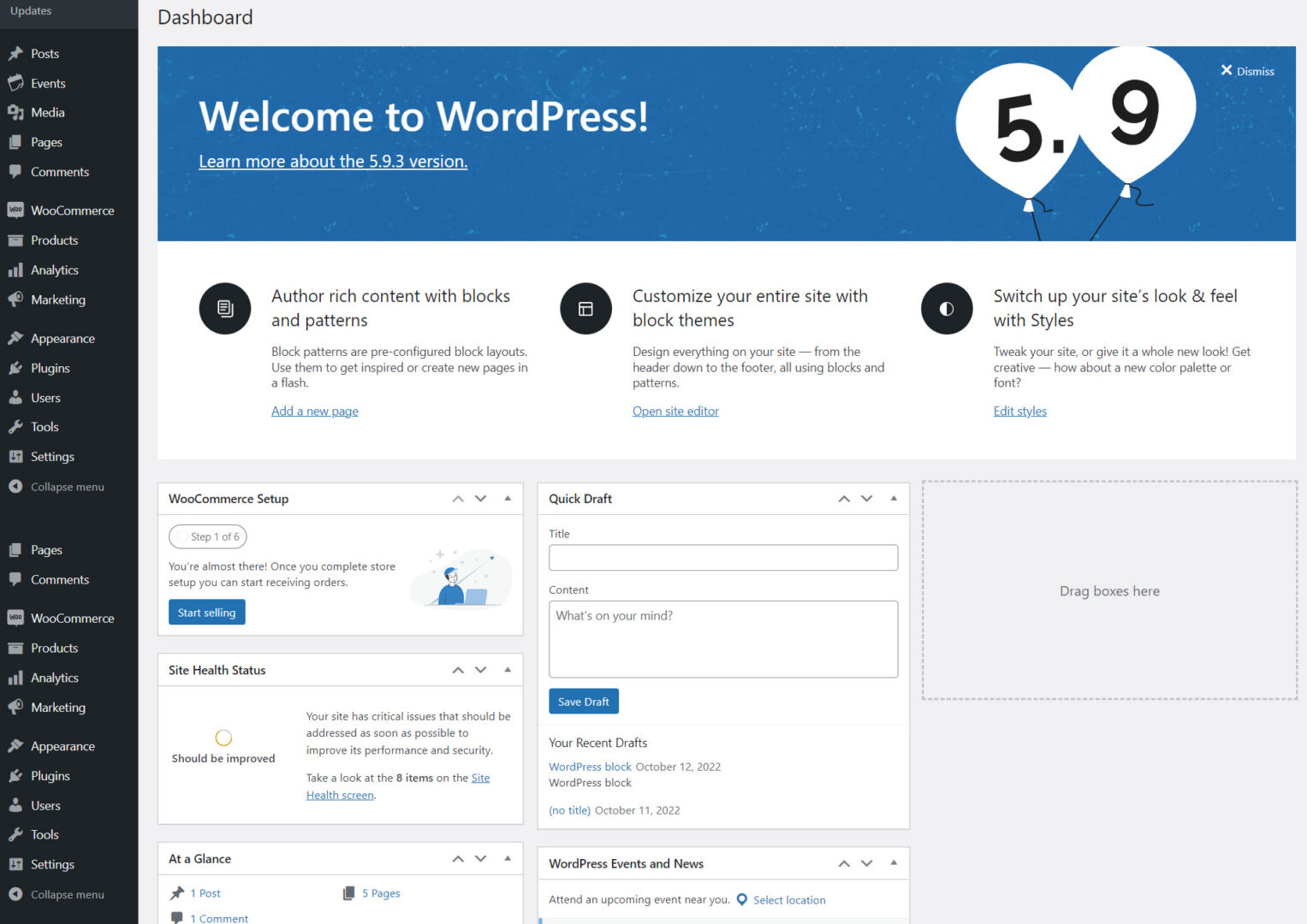1307x924 pixels.
Task: Select the Appearance brush icon
Action: [x=17, y=338]
